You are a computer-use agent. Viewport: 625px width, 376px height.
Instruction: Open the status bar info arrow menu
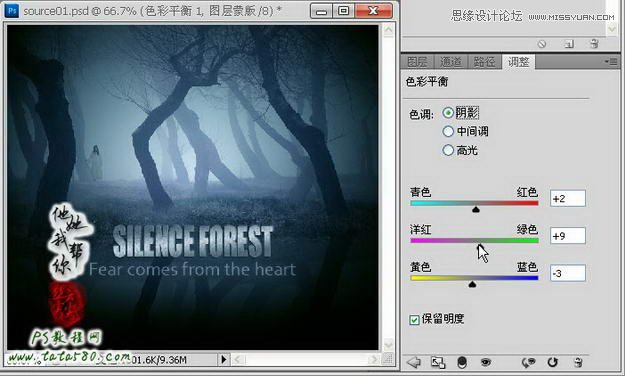coord(224,360)
